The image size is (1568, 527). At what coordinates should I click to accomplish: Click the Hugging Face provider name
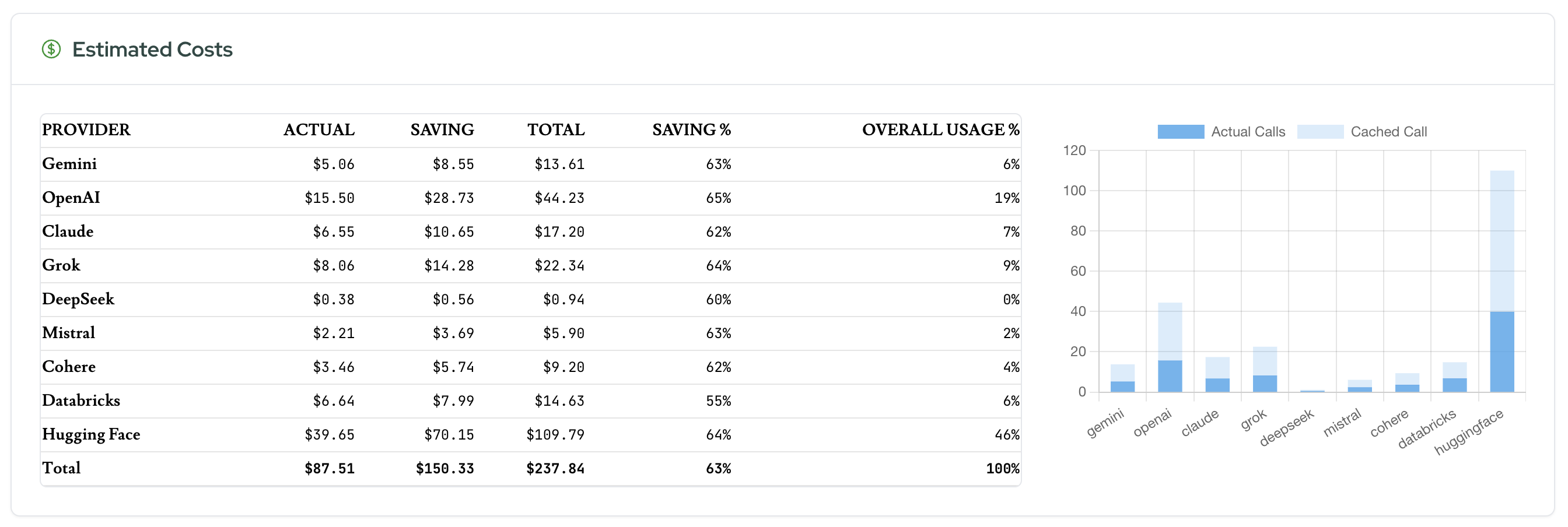[90, 434]
